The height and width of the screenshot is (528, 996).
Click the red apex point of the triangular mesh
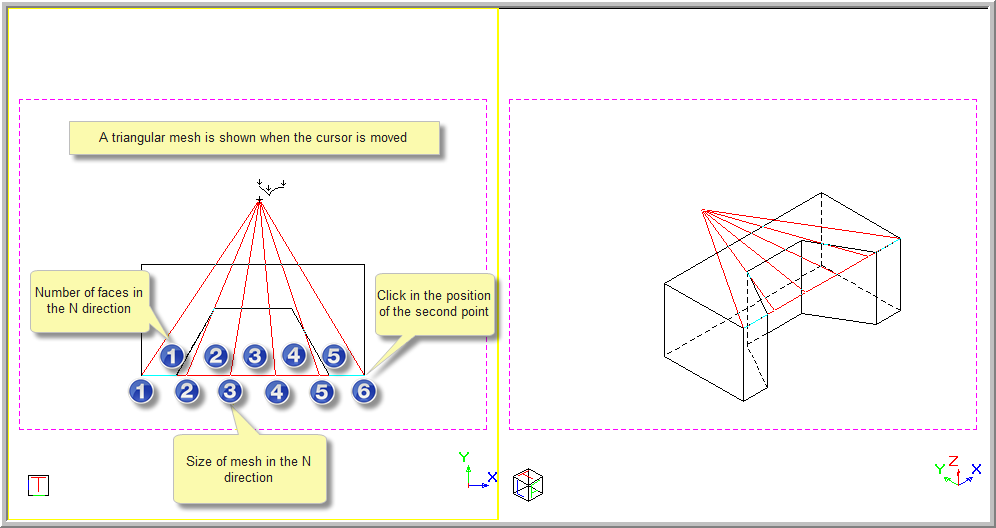260,201
